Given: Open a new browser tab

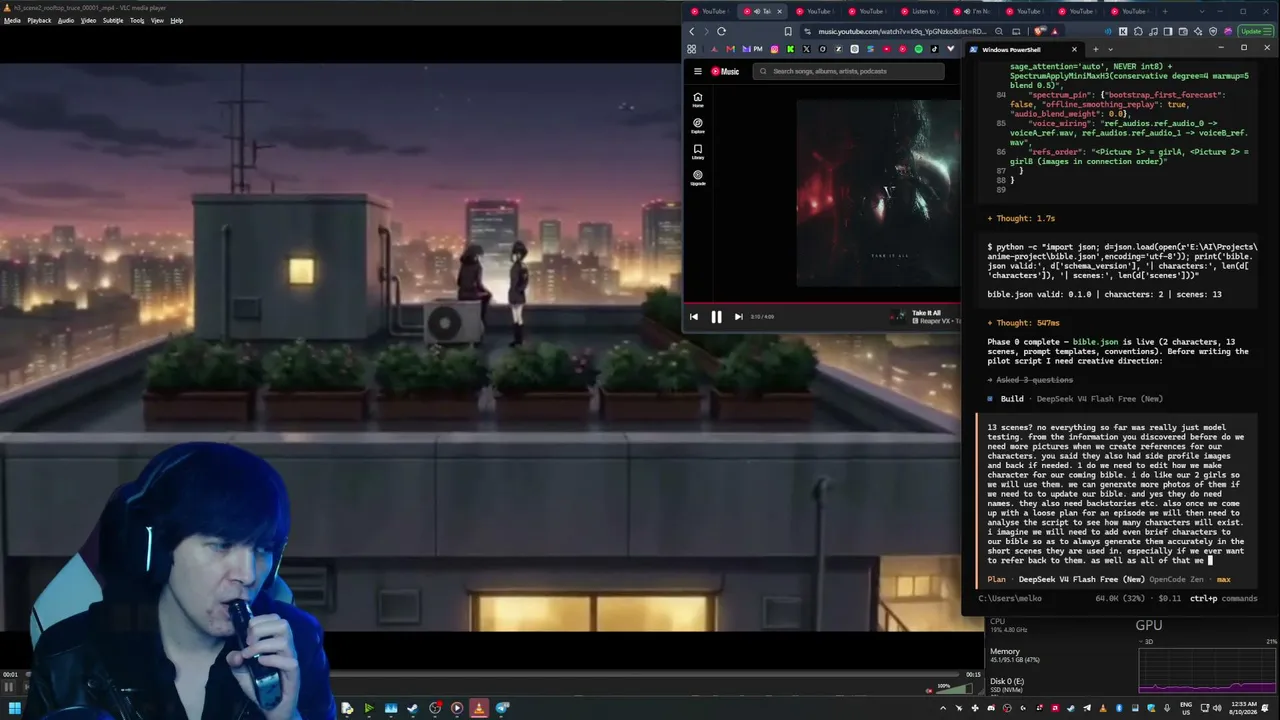Looking at the screenshot, I should point(1164,12).
